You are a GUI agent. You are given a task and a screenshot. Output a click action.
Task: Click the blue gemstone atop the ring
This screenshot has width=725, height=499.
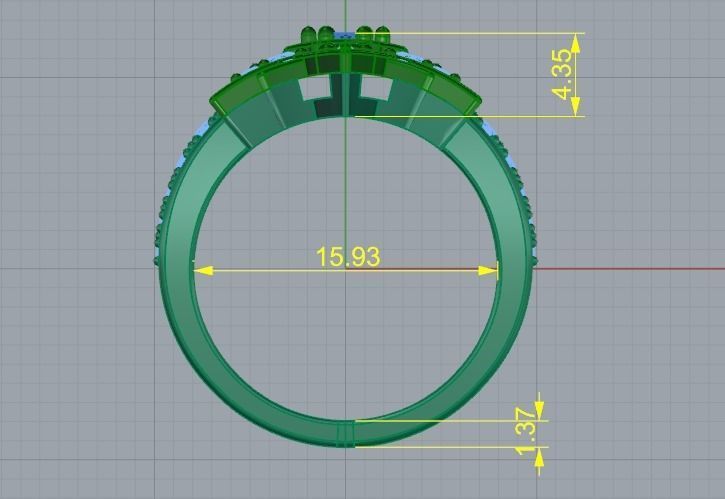(x=344, y=35)
